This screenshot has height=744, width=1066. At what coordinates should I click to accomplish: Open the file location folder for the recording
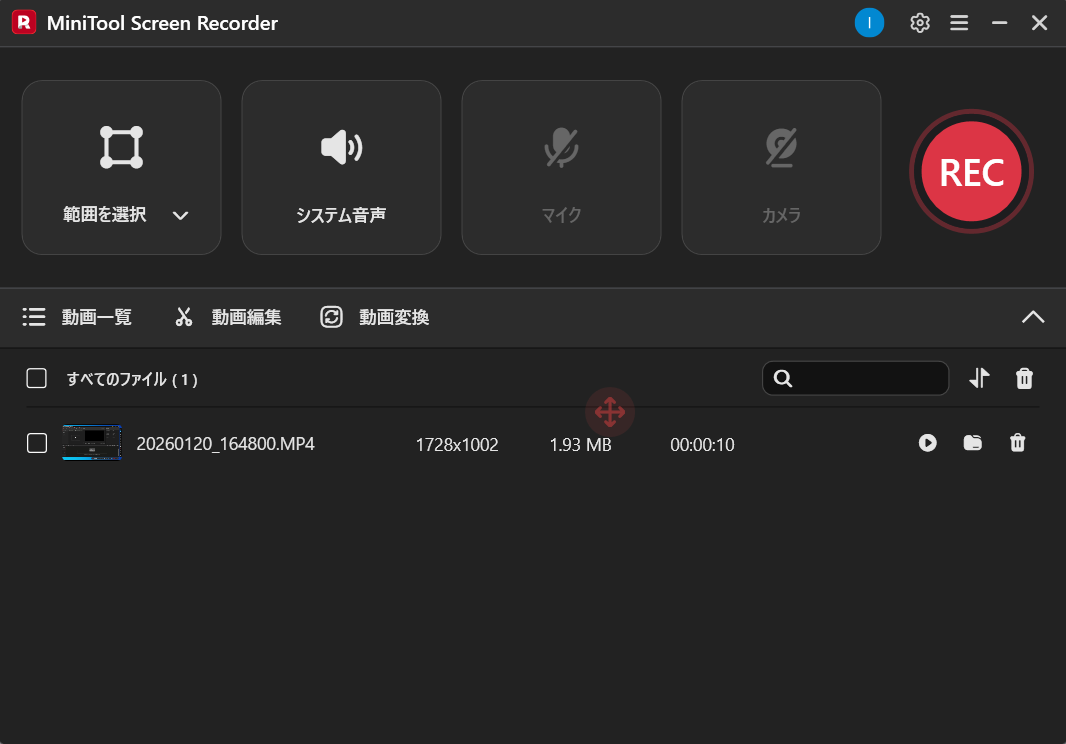972,443
